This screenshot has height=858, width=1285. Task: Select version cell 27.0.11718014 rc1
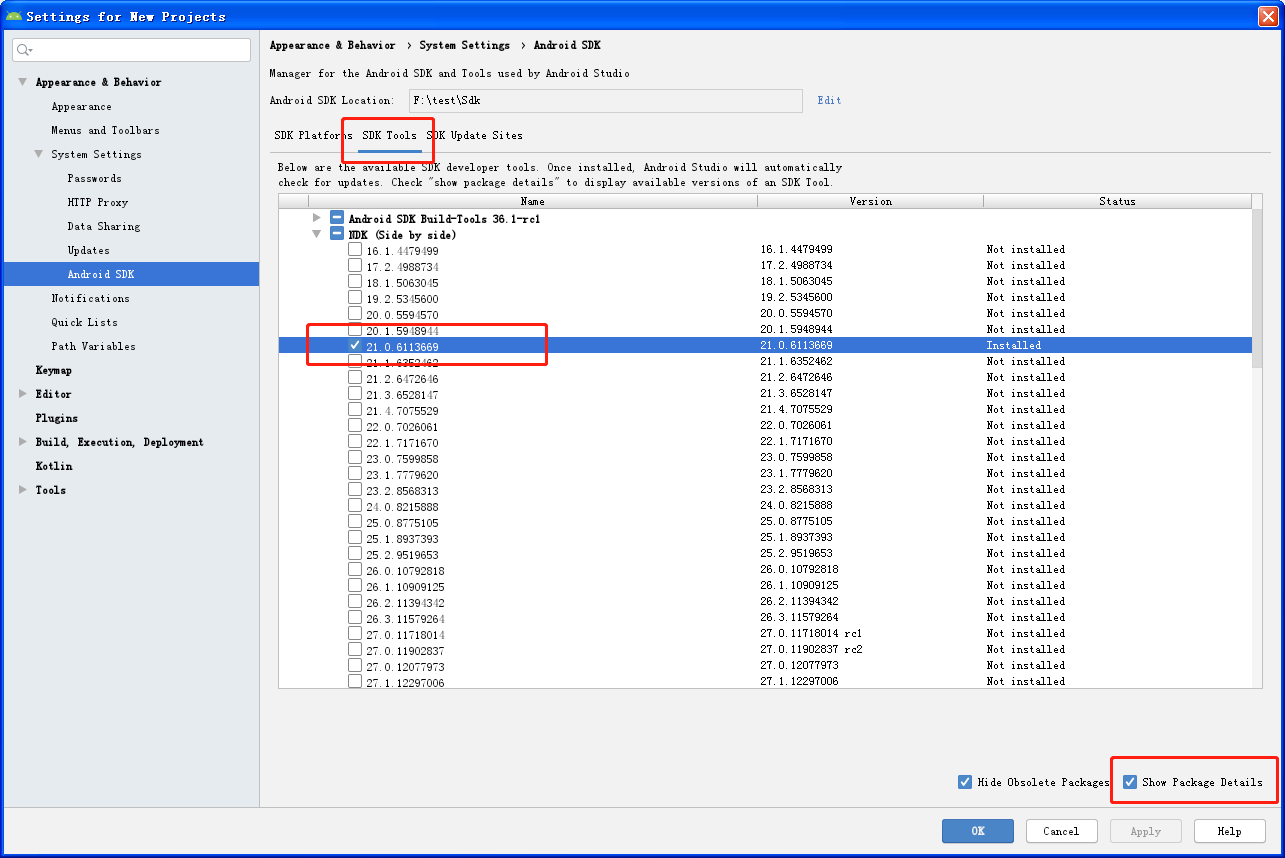point(811,634)
